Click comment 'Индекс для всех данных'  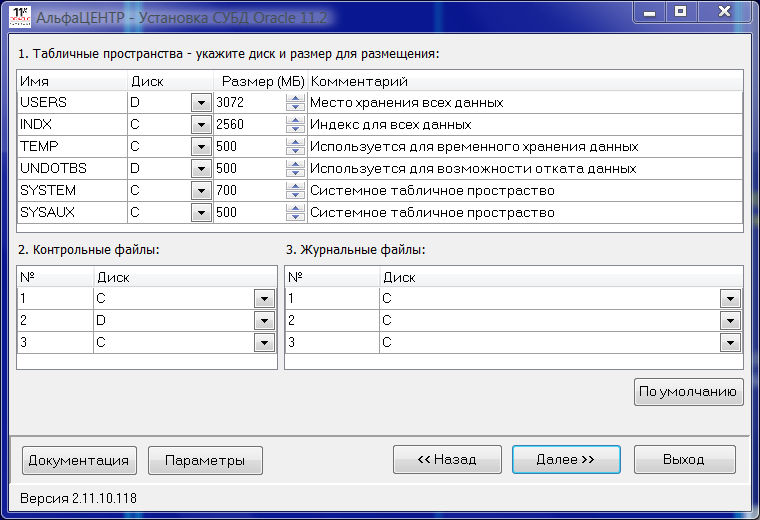point(391,125)
